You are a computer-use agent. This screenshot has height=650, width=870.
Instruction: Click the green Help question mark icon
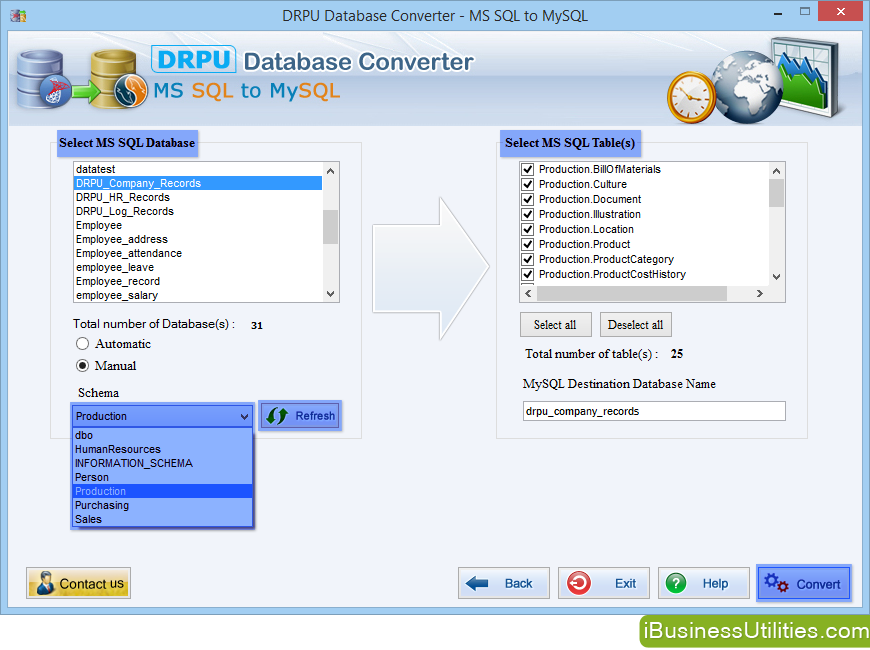point(676,583)
